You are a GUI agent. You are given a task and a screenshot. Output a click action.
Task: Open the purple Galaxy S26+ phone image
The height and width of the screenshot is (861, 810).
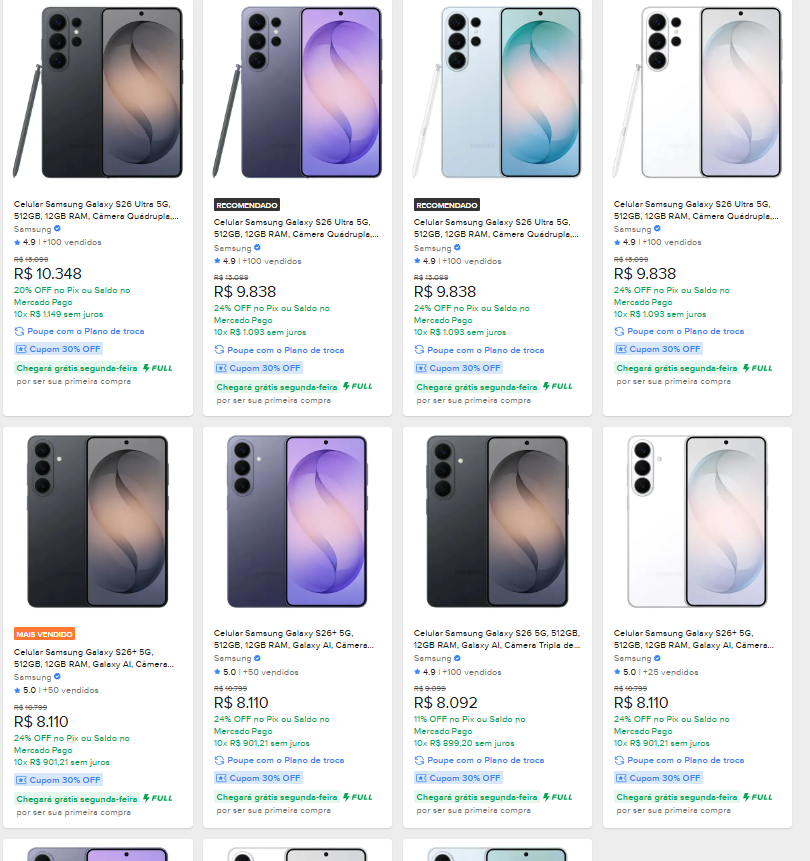pyautogui.click(x=297, y=522)
